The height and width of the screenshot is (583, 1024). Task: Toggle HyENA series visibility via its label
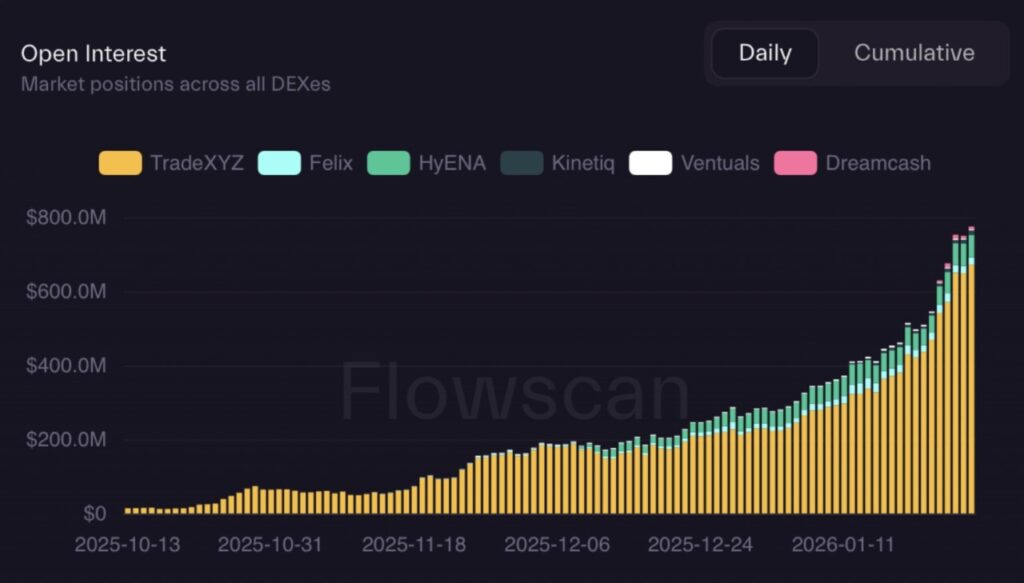(x=453, y=163)
